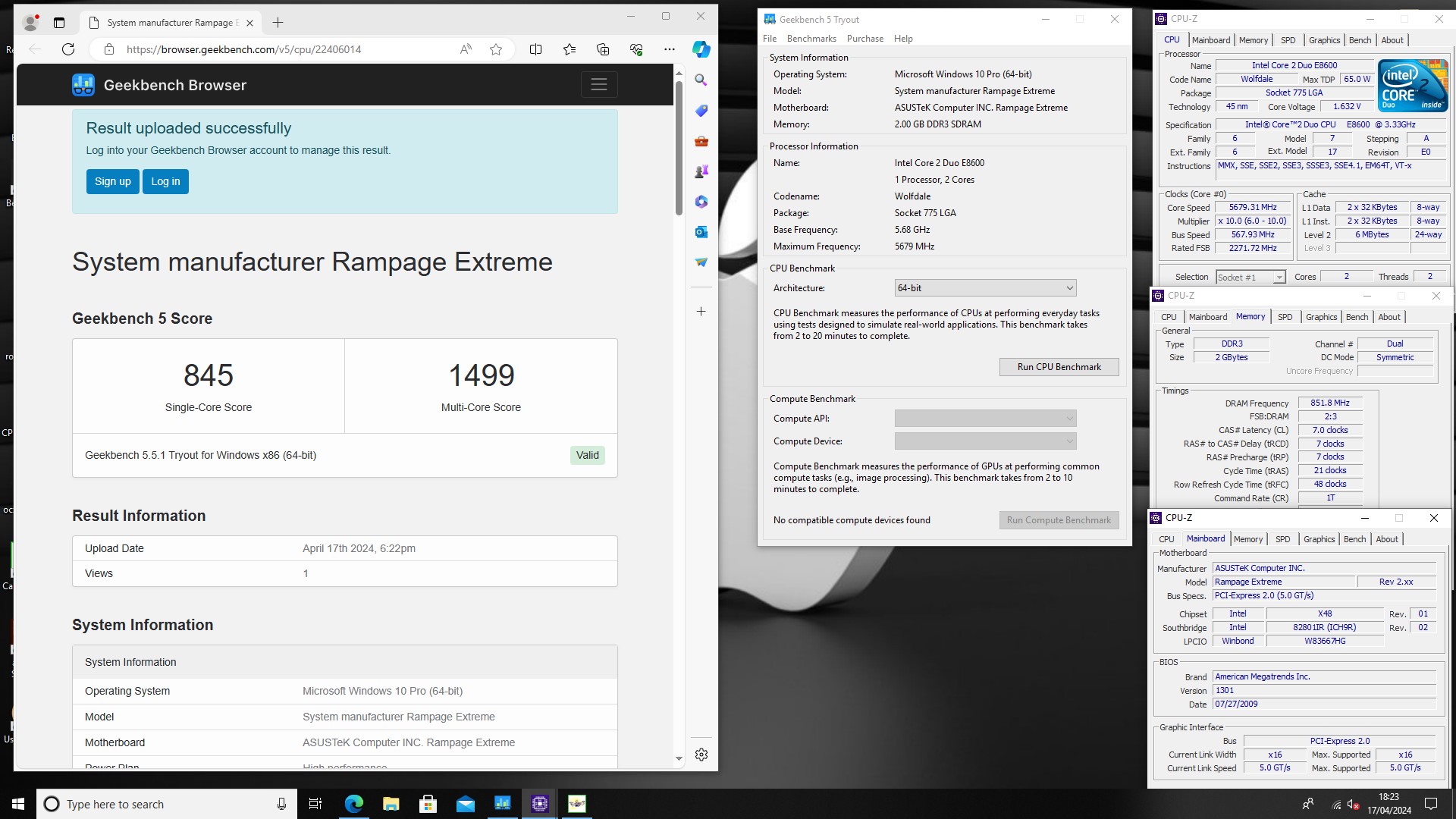
Task: Open About tab in top CPU-Z window
Action: coord(1392,40)
